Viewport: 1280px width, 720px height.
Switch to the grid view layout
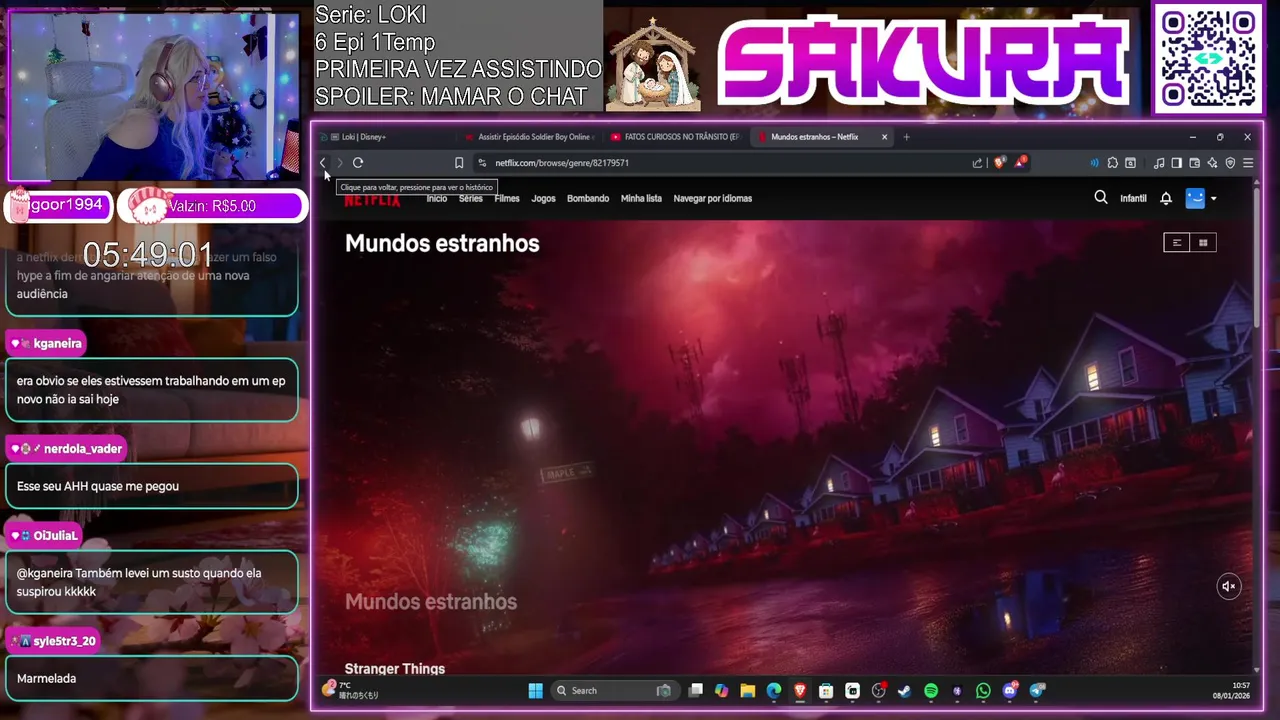(1203, 242)
